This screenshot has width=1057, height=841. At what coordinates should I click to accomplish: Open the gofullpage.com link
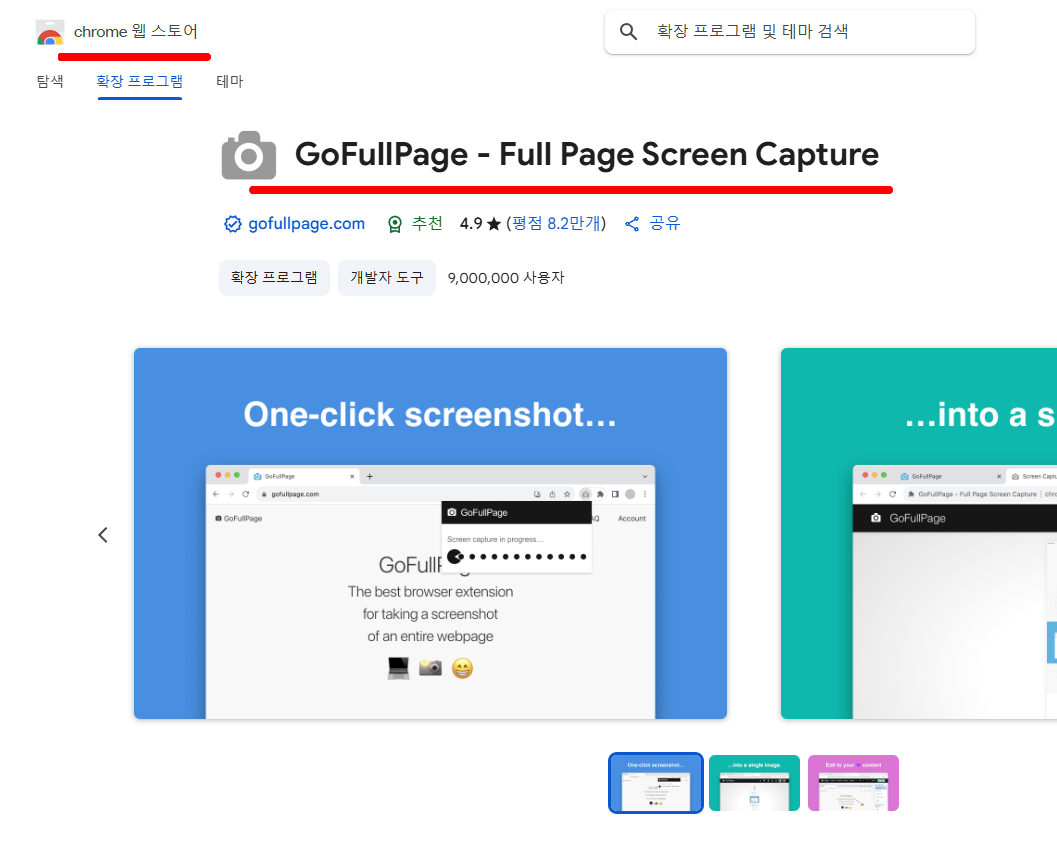point(307,224)
